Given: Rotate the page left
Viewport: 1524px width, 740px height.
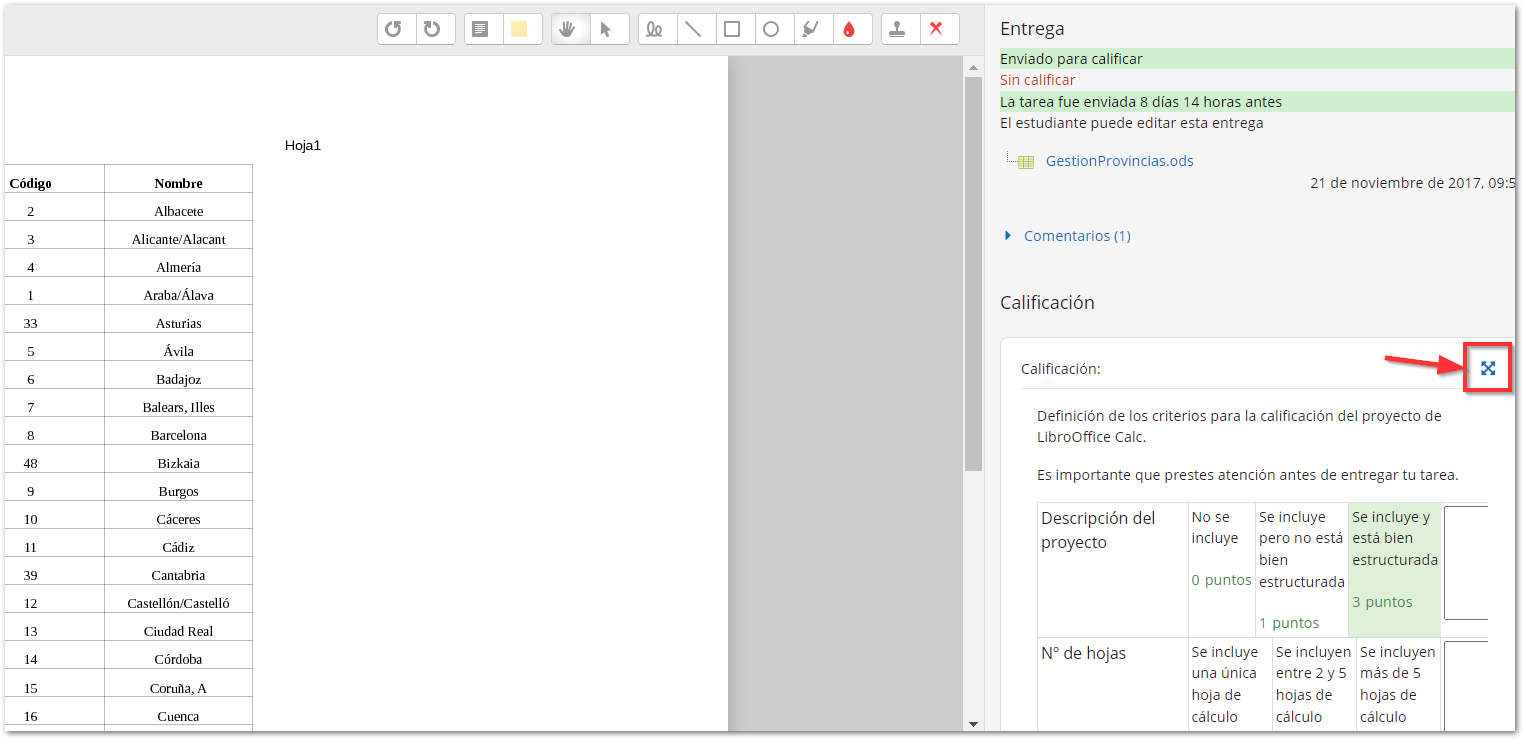Looking at the screenshot, I should coord(394,29).
